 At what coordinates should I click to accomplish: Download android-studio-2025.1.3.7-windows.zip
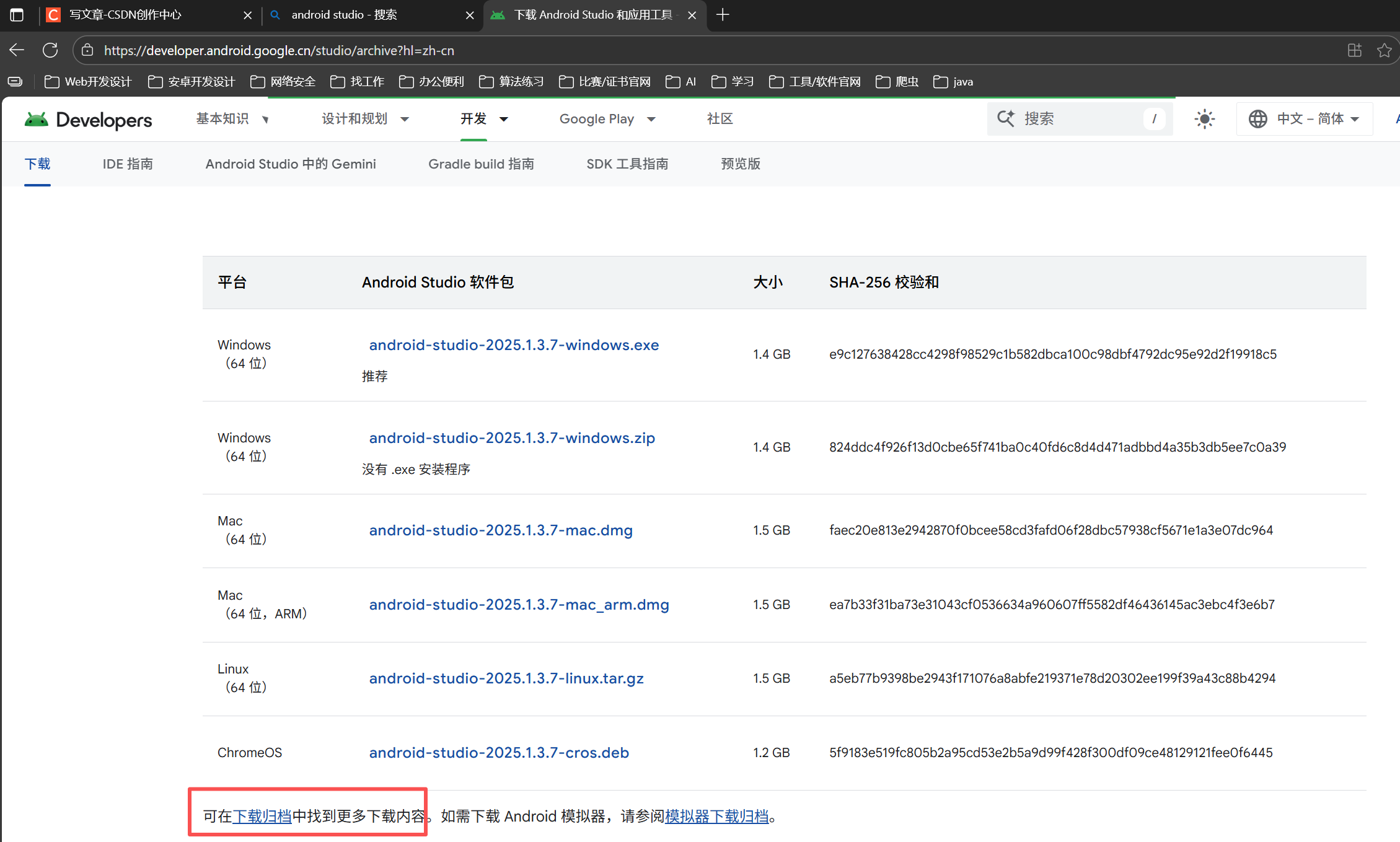click(512, 438)
